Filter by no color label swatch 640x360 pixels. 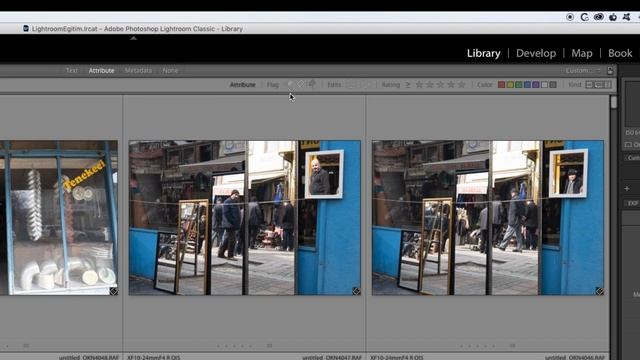[553, 84]
